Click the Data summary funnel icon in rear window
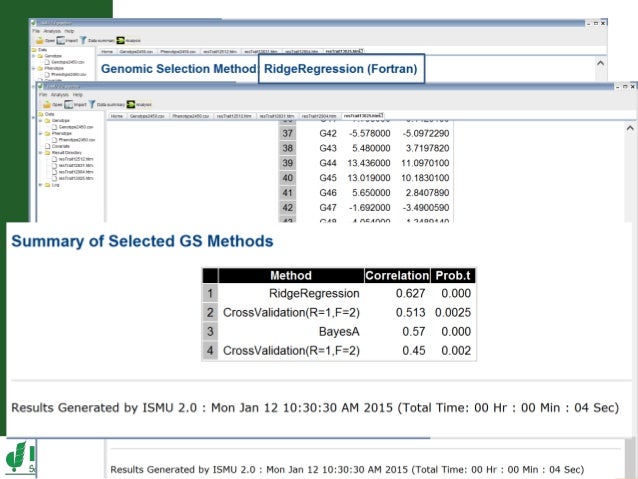 point(83,40)
